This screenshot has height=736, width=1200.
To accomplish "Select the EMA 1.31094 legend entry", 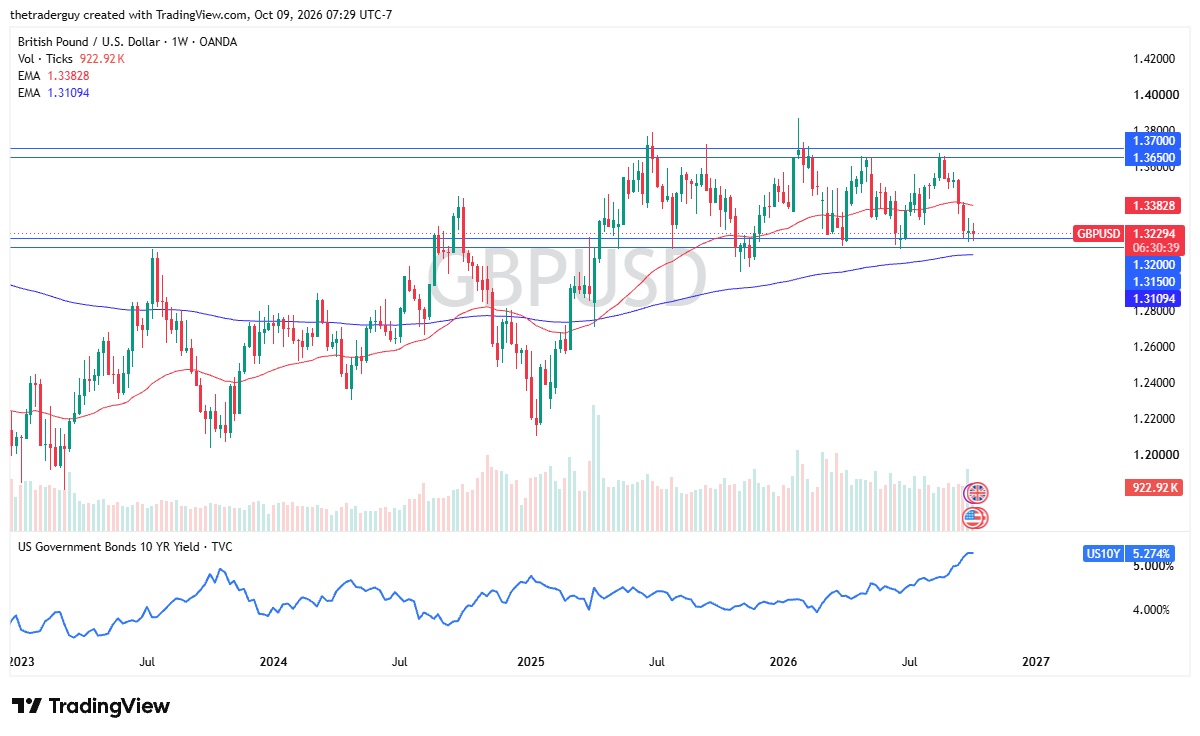I will [x=54, y=93].
